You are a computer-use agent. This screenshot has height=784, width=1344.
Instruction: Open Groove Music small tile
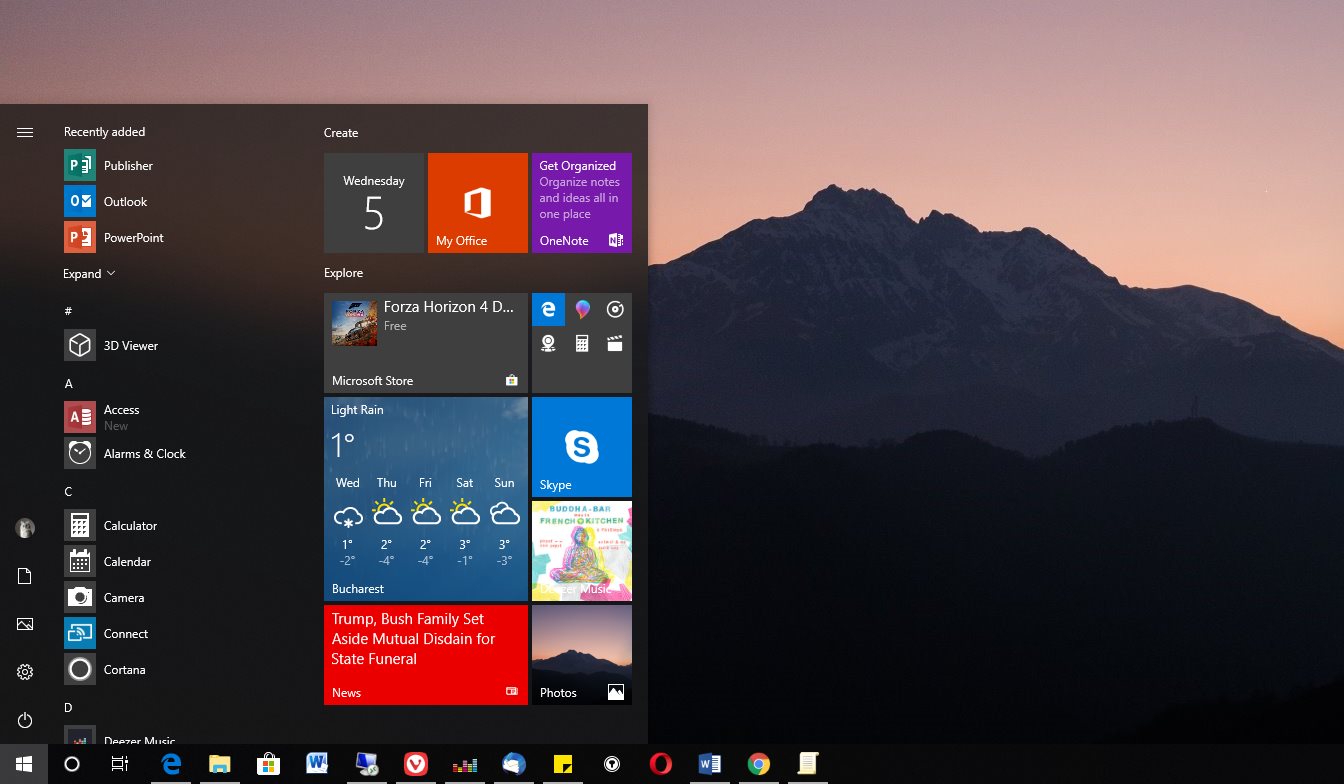pos(615,310)
